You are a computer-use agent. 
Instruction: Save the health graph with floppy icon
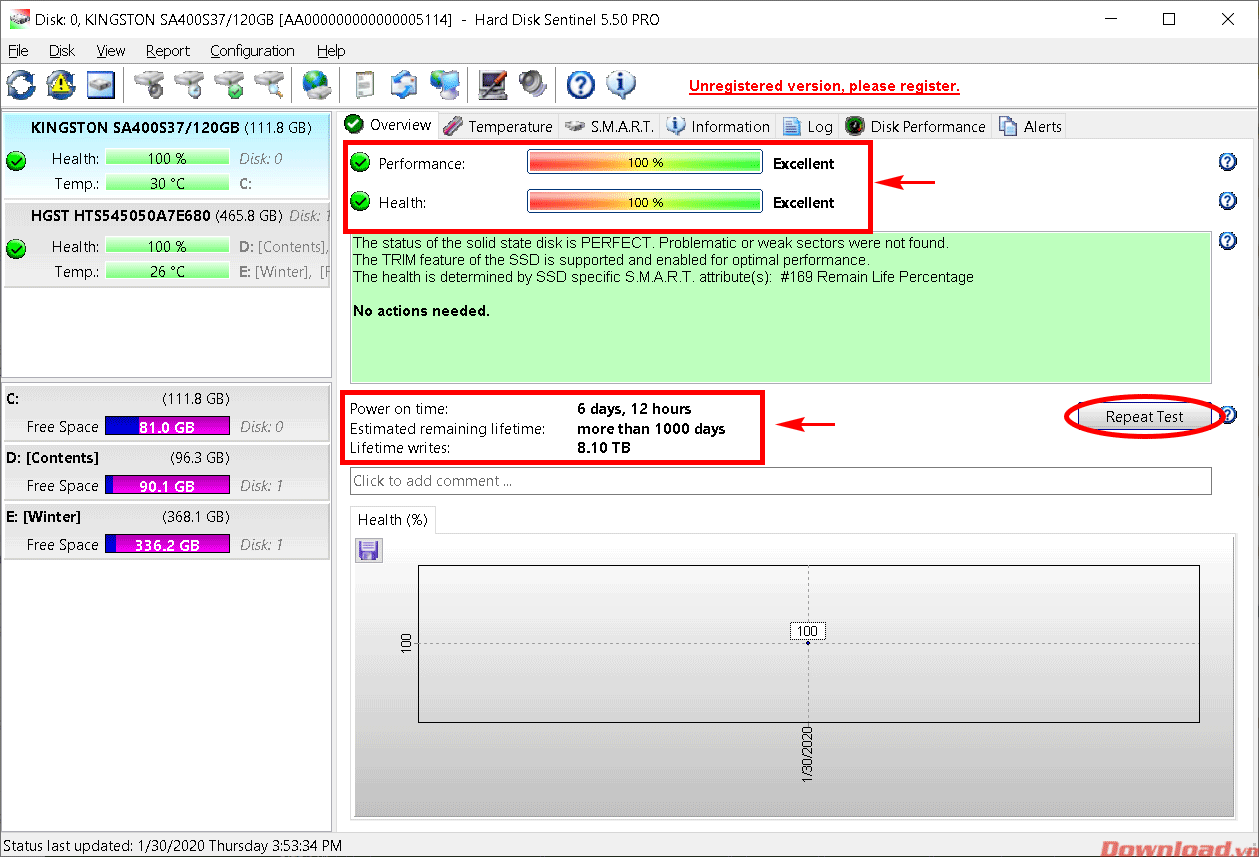tap(368, 550)
